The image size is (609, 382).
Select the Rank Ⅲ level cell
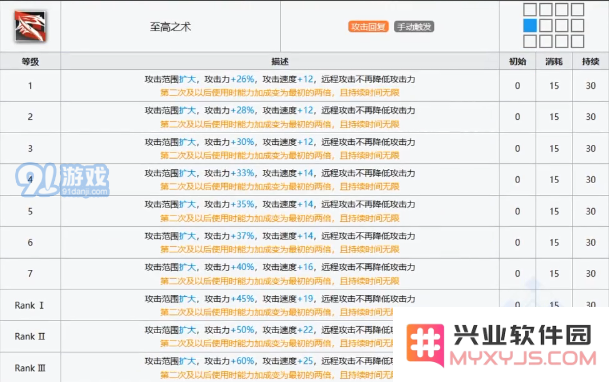(30, 368)
